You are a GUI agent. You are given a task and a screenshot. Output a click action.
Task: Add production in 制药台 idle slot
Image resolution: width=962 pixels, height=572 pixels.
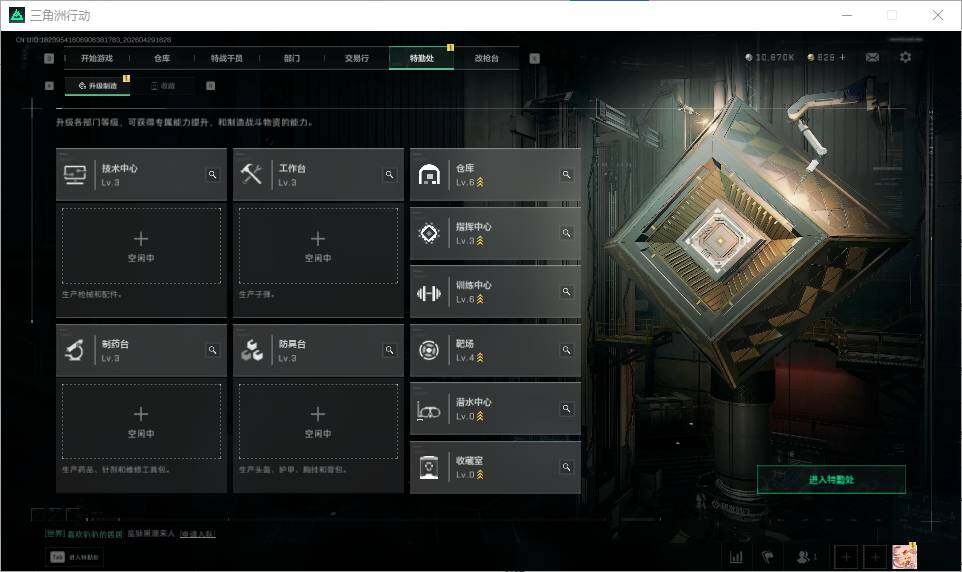[141, 422]
